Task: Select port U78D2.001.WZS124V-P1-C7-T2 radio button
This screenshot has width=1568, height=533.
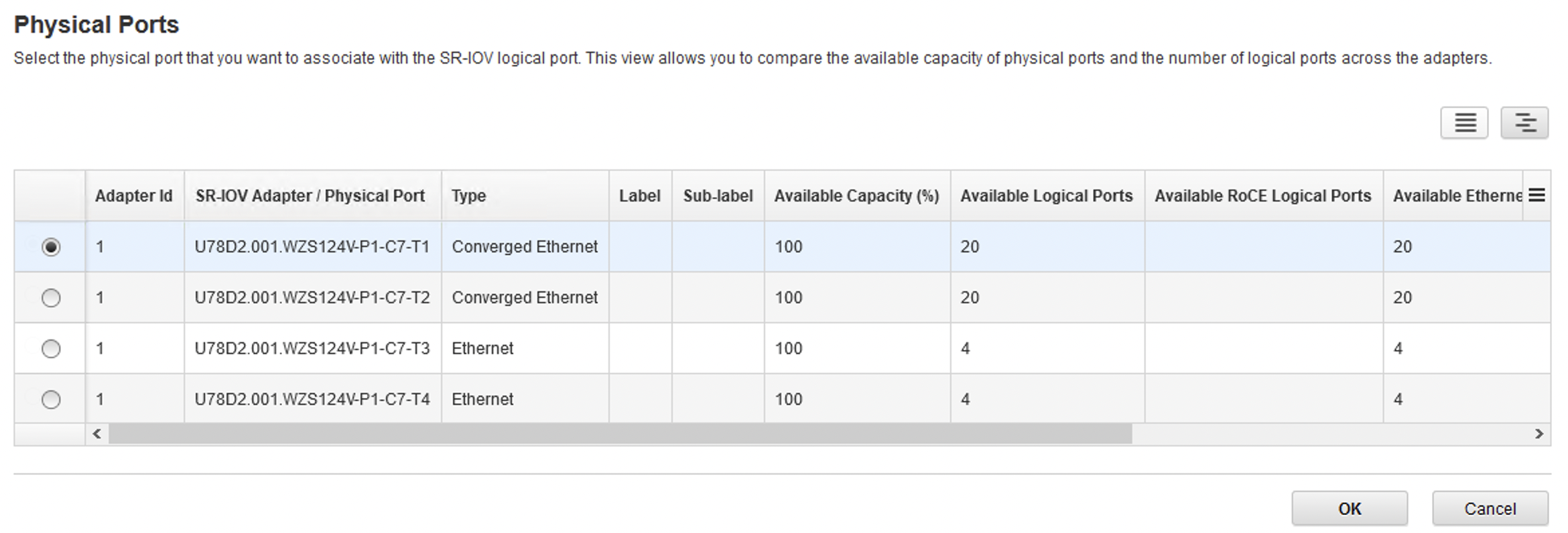Action: pyautogui.click(x=51, y=298)
